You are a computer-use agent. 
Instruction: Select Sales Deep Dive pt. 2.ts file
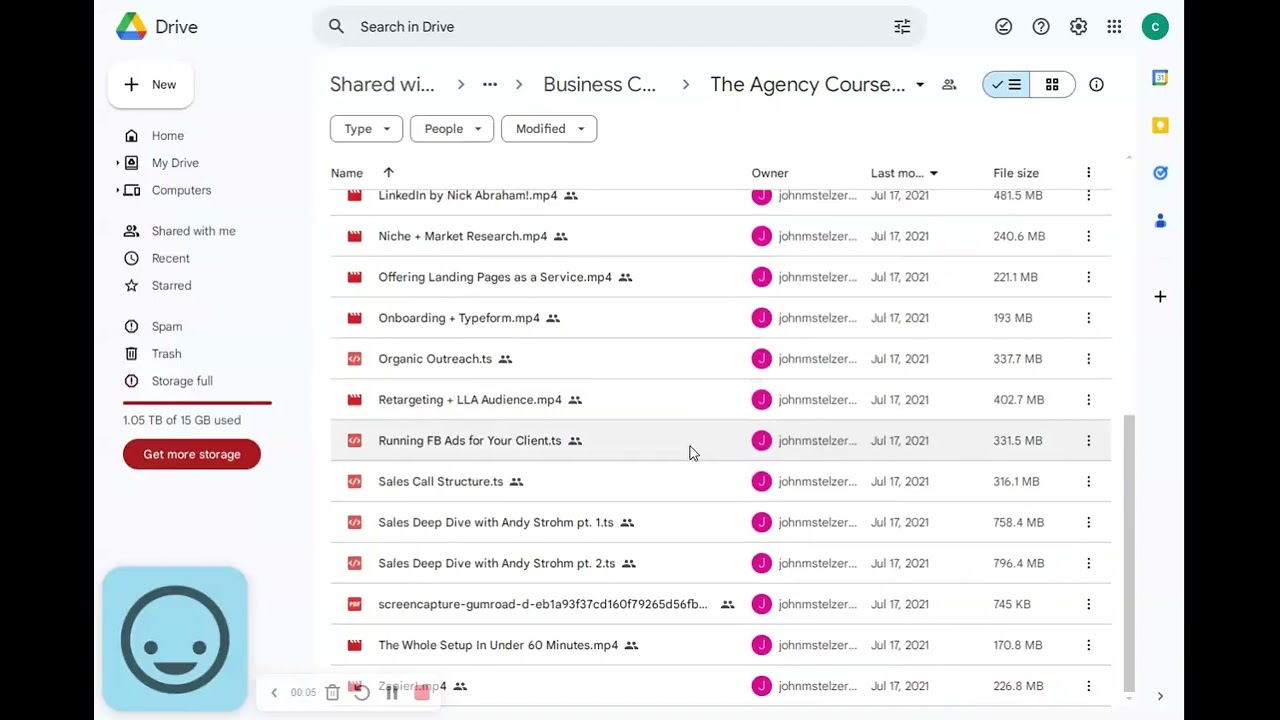coord(720,563)
